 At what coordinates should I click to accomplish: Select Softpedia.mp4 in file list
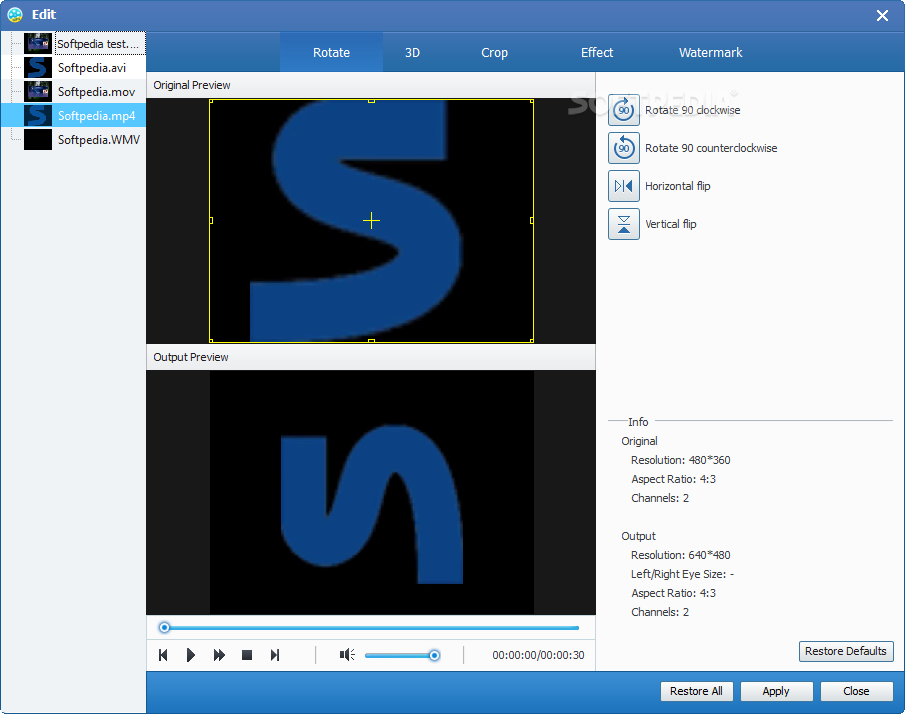click(x=73, y=115)
